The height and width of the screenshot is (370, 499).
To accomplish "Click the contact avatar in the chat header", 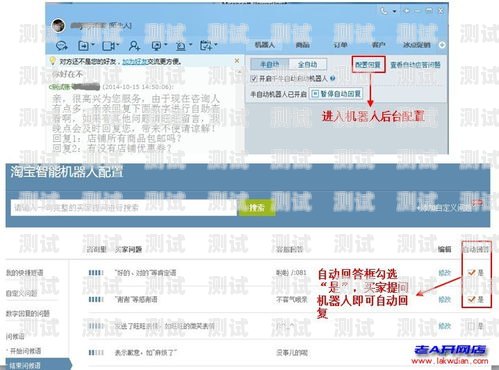I will [58, 25].
